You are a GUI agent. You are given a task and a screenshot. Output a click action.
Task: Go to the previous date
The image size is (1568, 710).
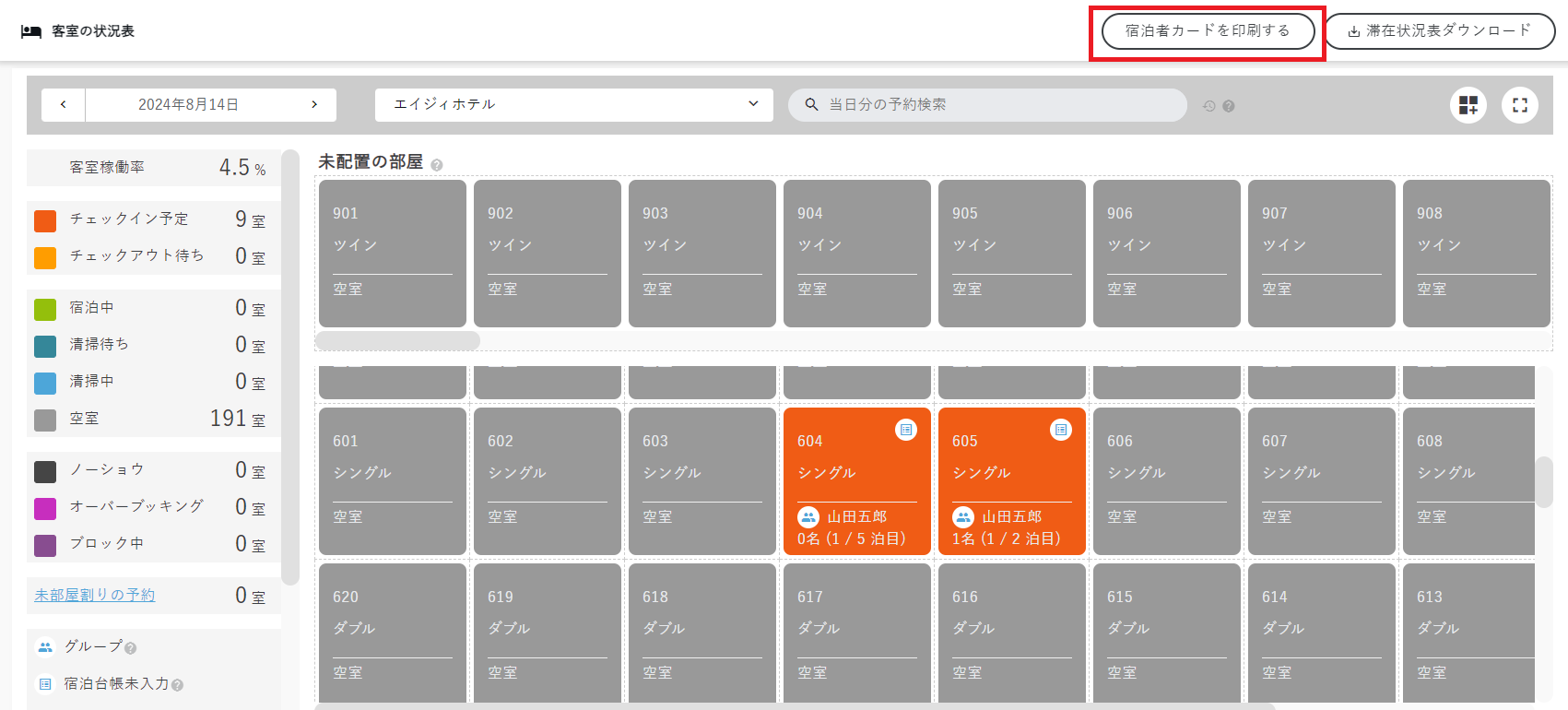64,105
